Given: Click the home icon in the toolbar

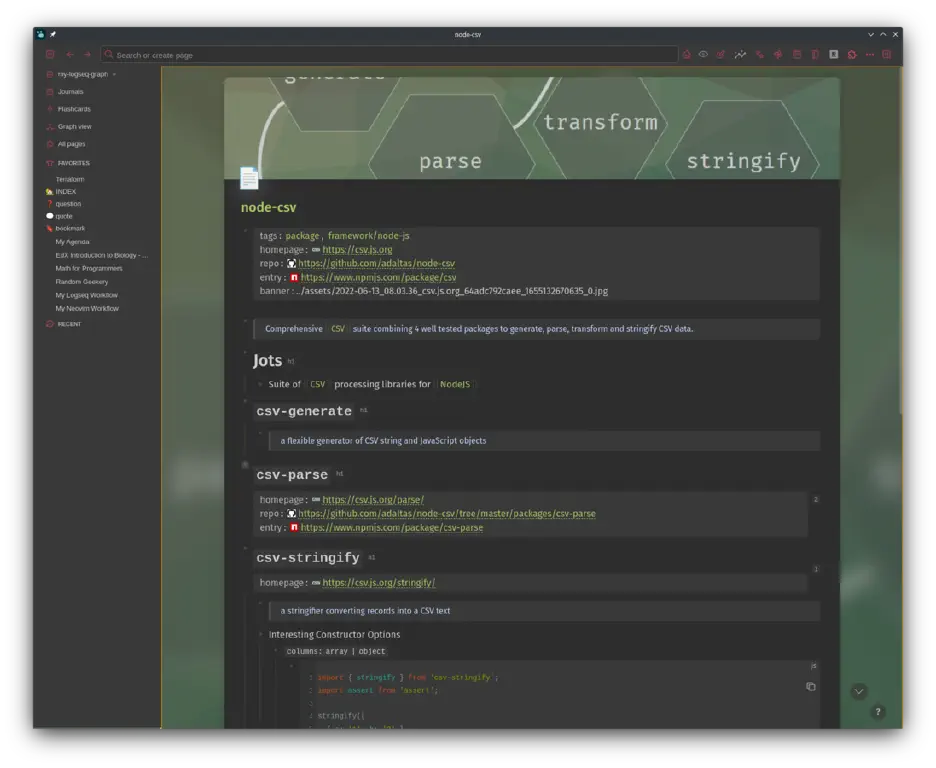Looking at the screenshot, I should tap(686, 54).
